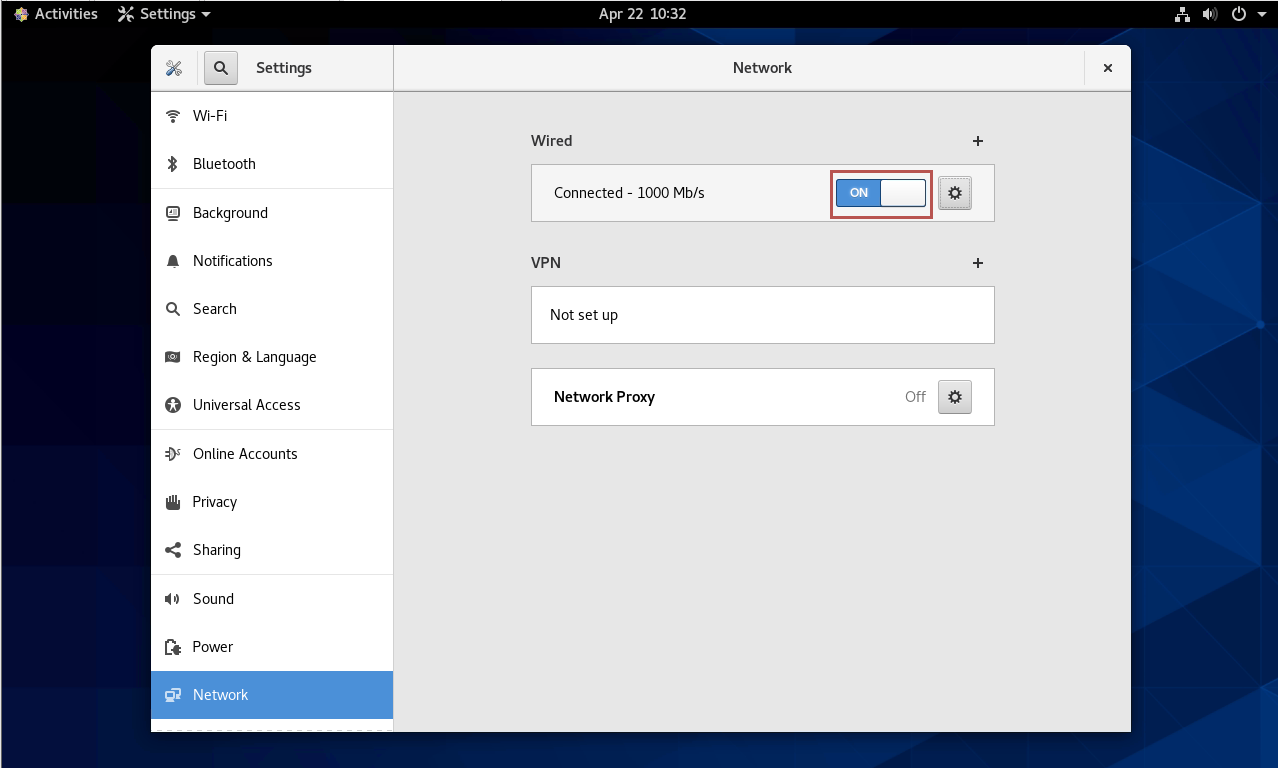Click the Search magnifier icon in sidebar list
The height and width of the screenshot is (769, 1279).
(173, 309)
